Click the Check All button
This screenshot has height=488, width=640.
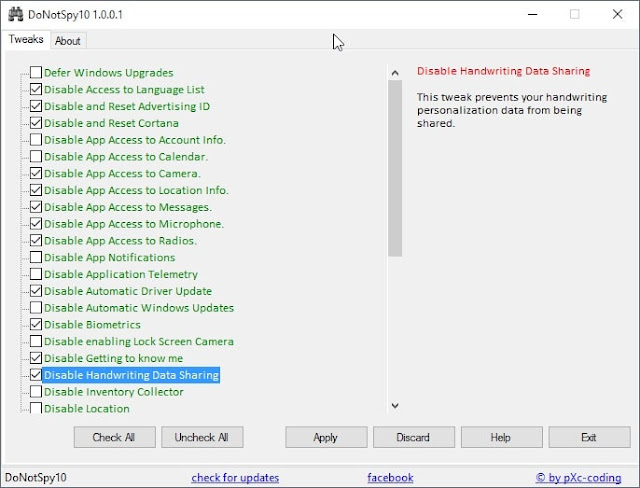click(115, 437)
